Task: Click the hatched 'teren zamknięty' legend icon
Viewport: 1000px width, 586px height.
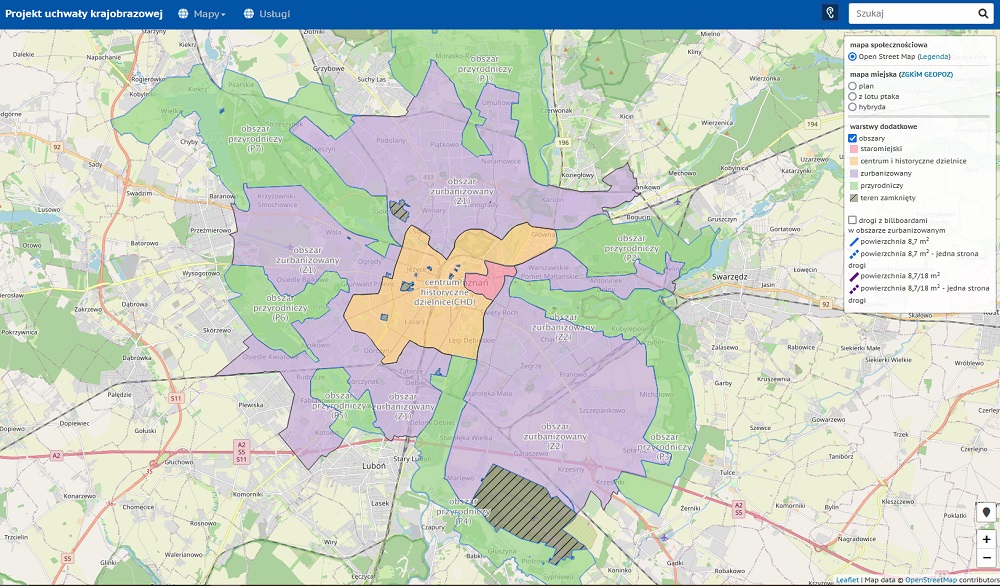Action: point(853,198)
